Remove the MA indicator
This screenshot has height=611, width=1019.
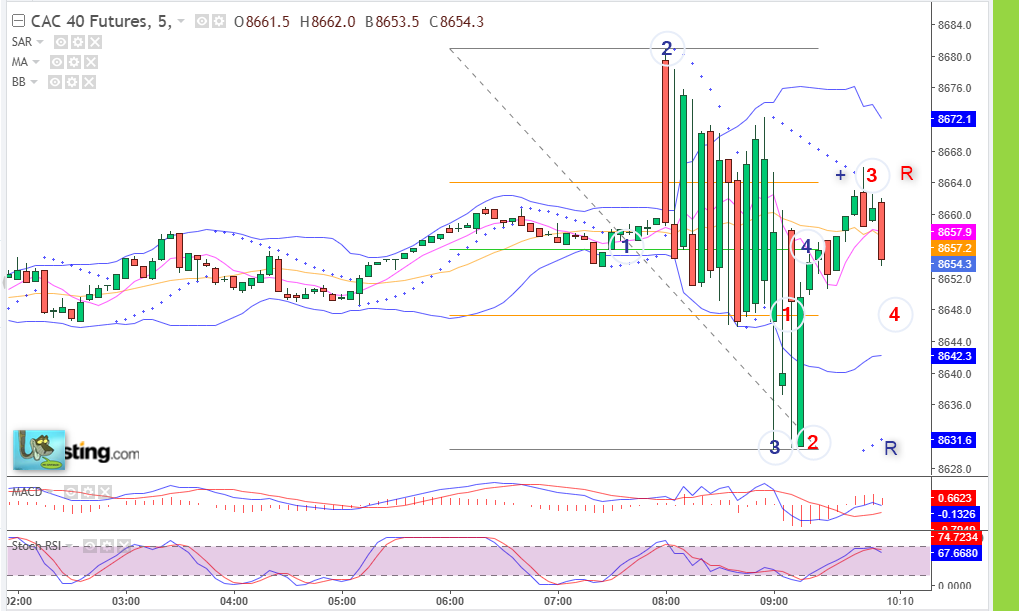[x=91, y=62]
